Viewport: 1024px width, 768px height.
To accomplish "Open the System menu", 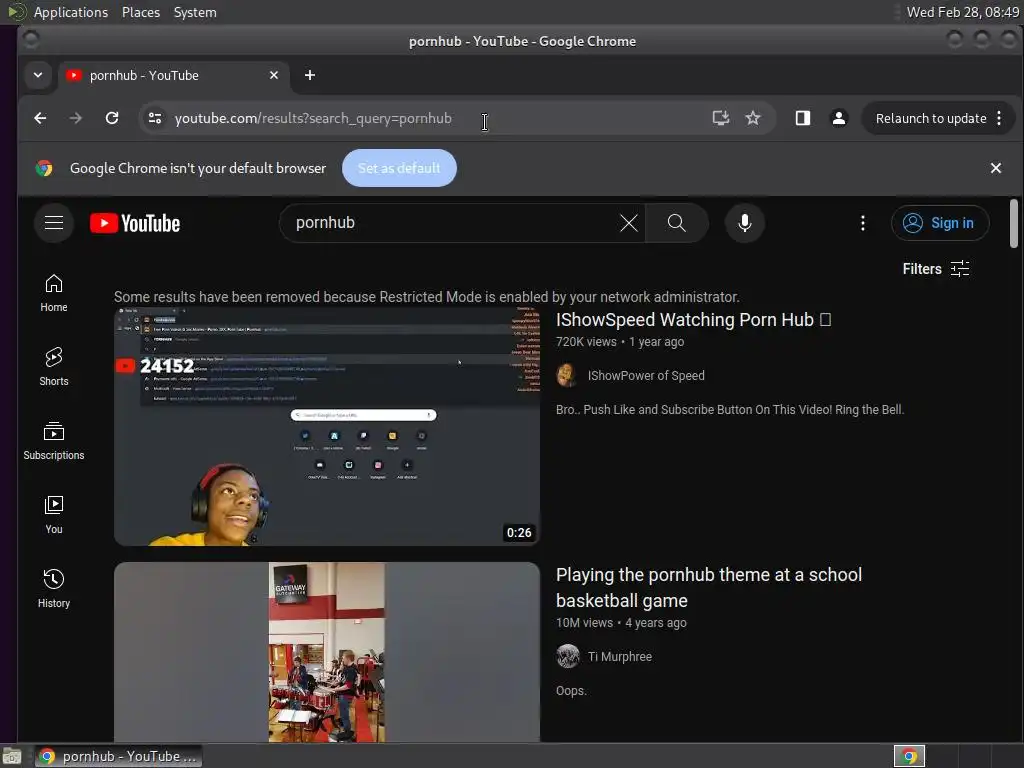I will [x=195, y=12].
